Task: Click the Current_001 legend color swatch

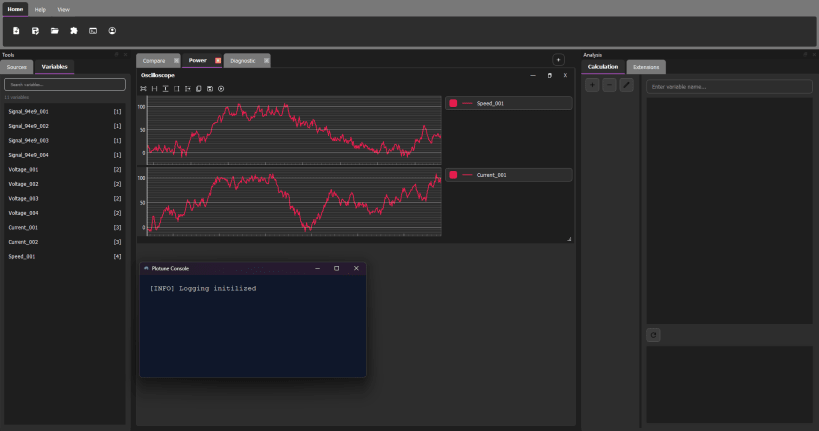Action: point(453,175)
